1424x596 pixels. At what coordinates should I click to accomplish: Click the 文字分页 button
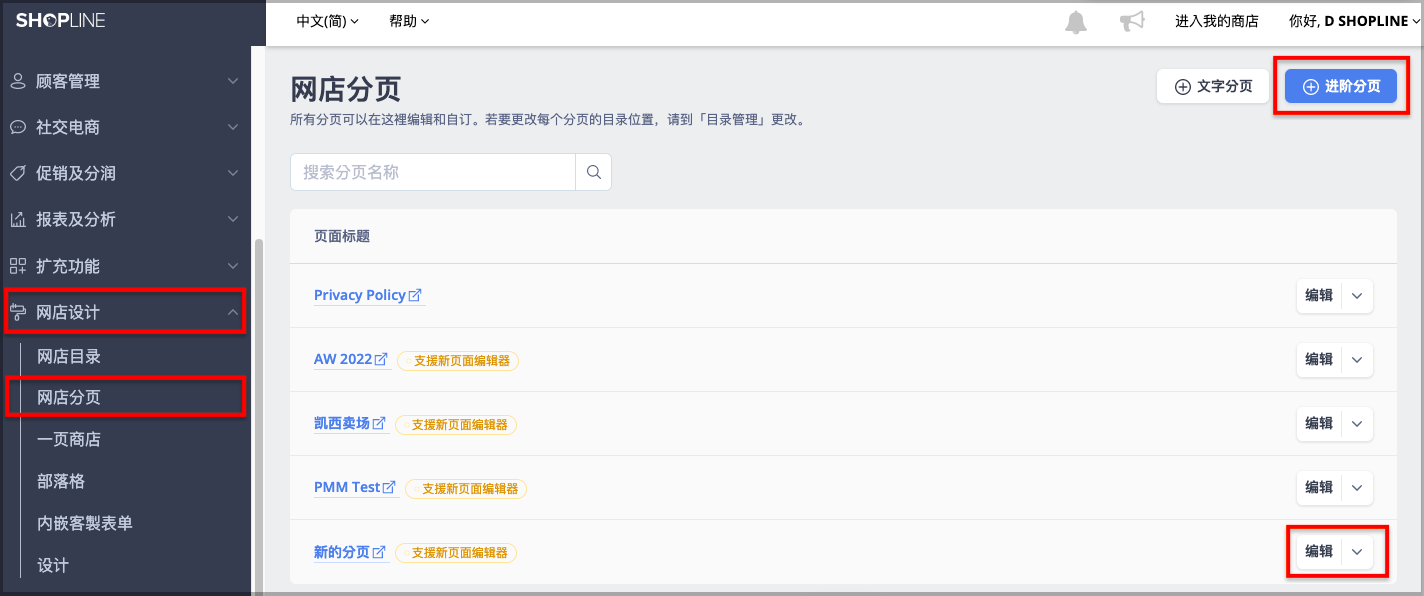pos(1213,86)
